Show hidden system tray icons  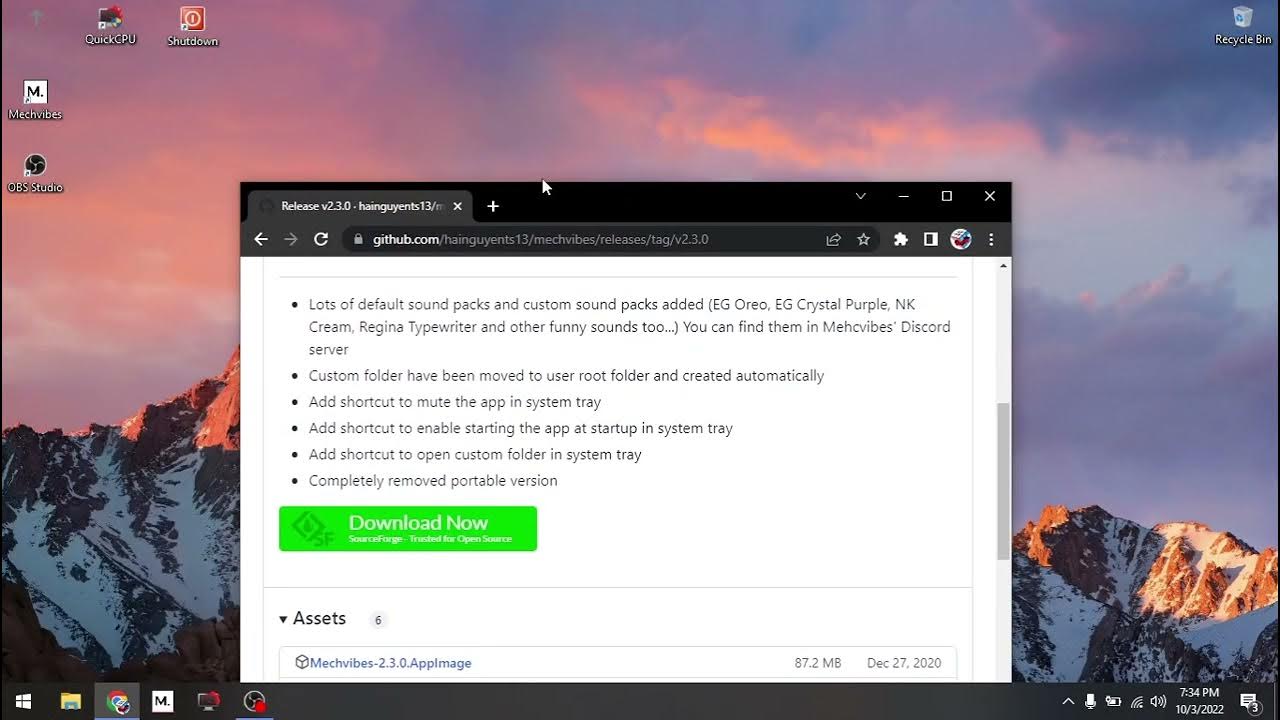click(x=1068, y=701)
